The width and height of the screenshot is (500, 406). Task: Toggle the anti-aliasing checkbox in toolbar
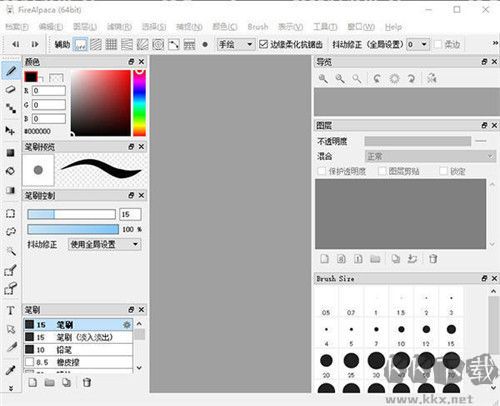(x=263, y=44)
